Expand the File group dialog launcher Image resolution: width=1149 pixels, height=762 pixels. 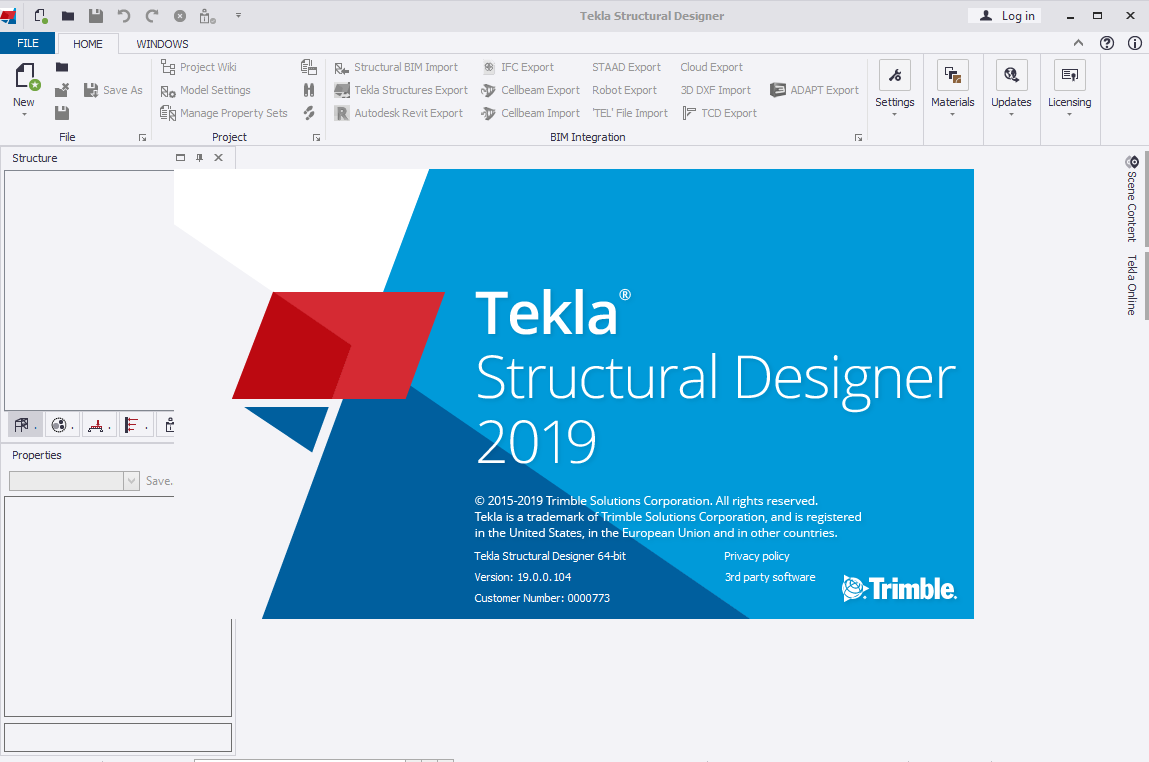(x=142, y=138)
